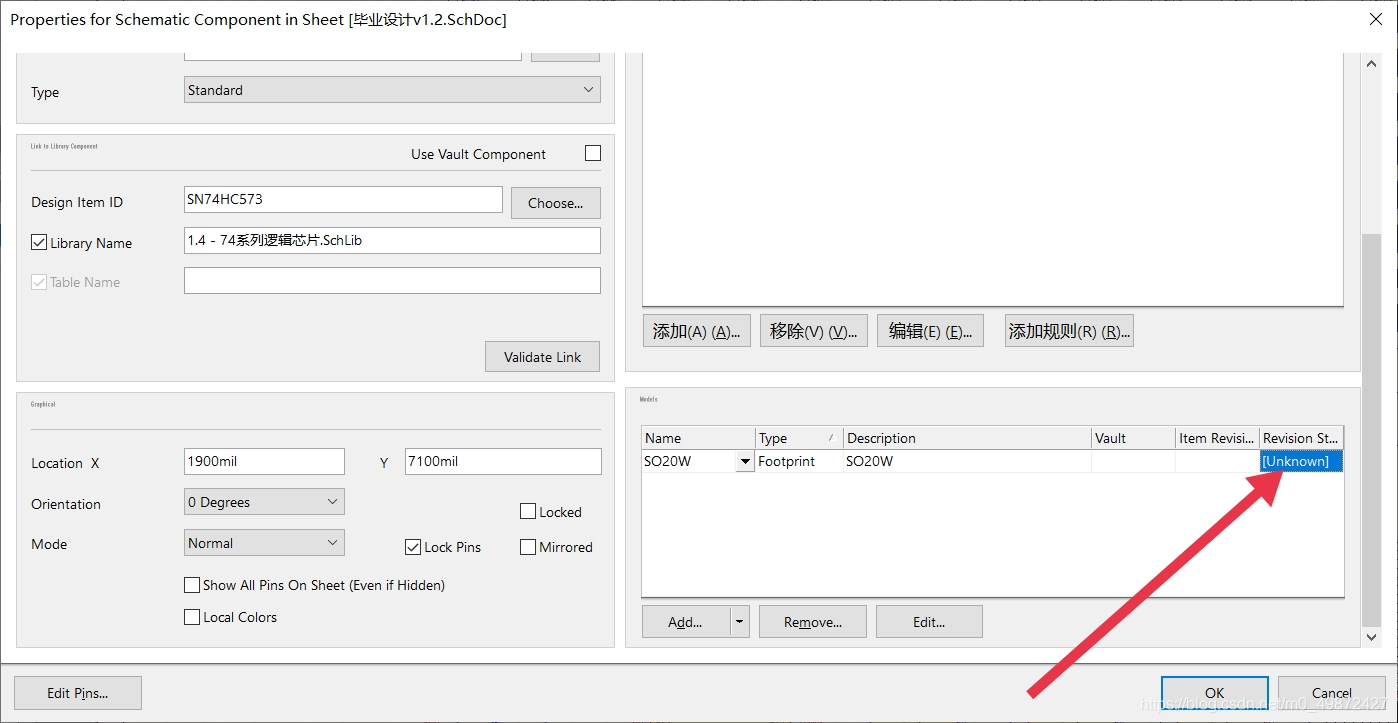Screen dimensions: 1398x723
Task: Click the Design Item ID field SN74HC573
Action: point(343,200)
